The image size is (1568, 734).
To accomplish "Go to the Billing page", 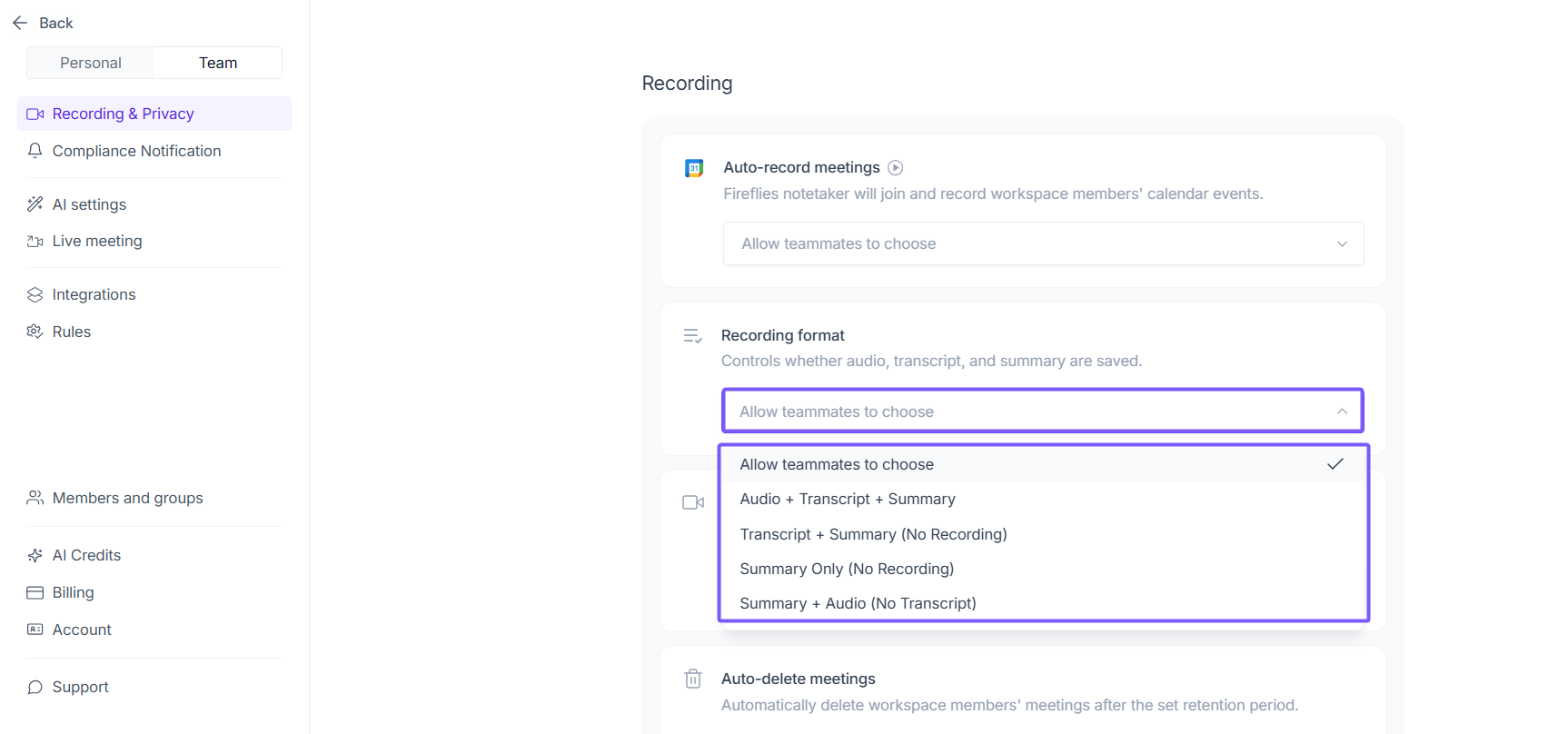I will 73,592.
